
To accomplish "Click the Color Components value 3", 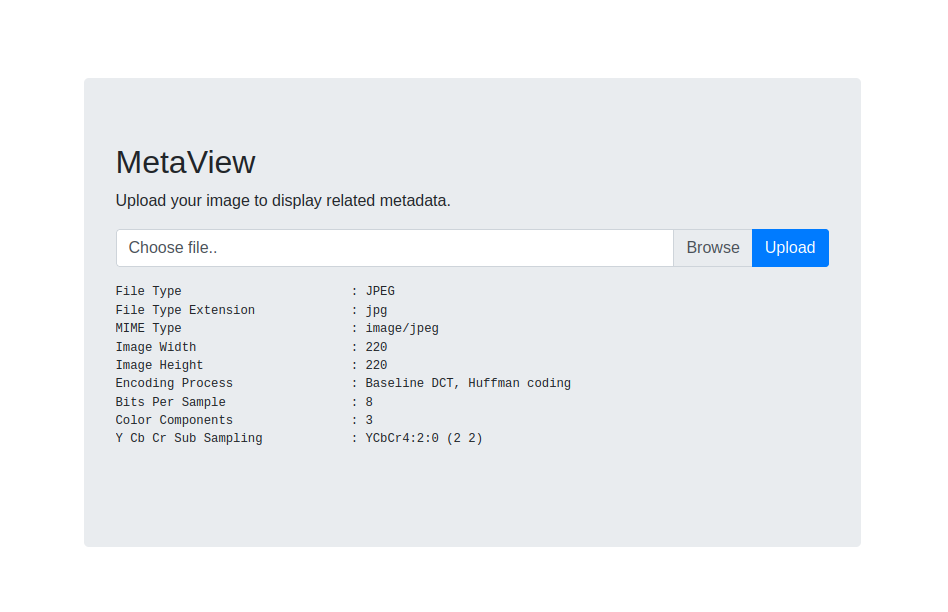I will [368, 420].
